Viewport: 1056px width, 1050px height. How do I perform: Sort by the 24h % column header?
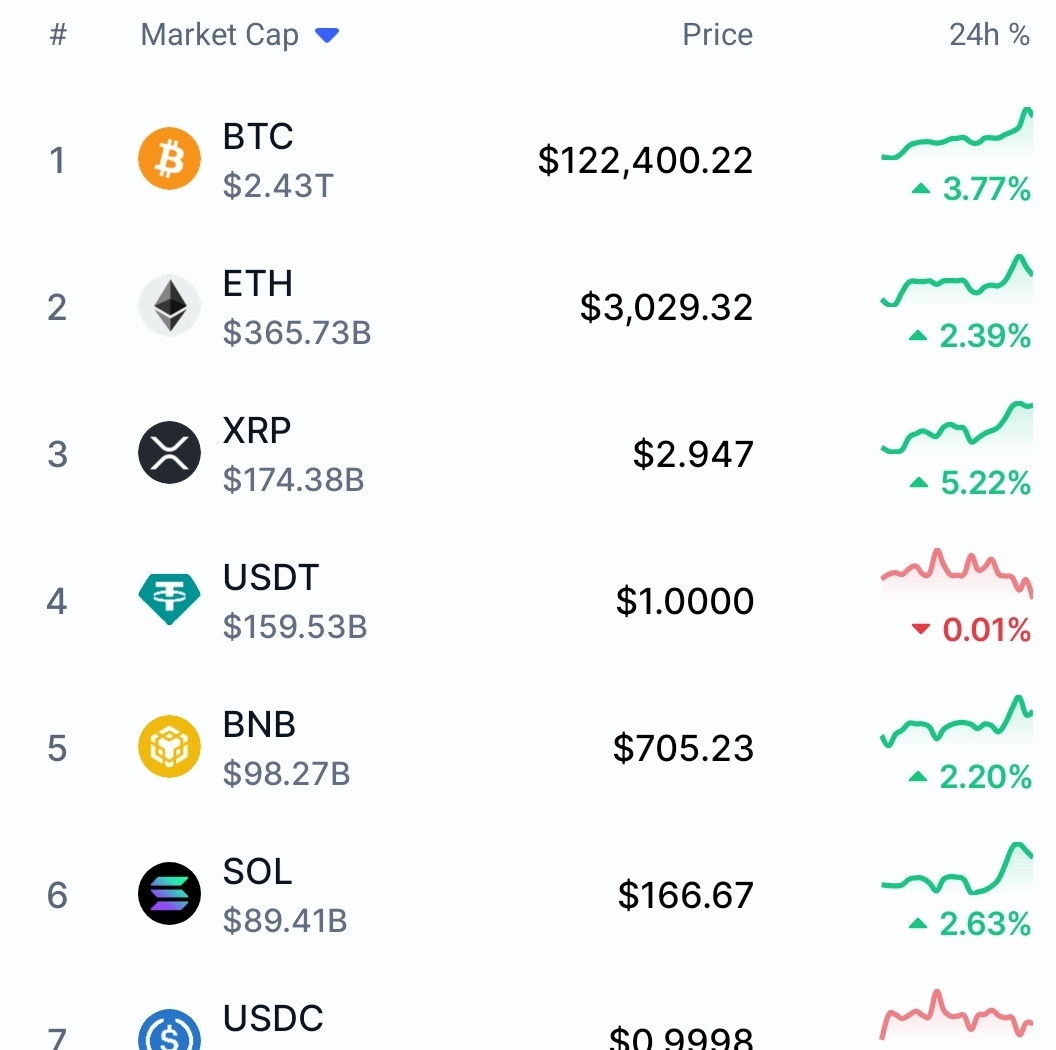point(989,34)
